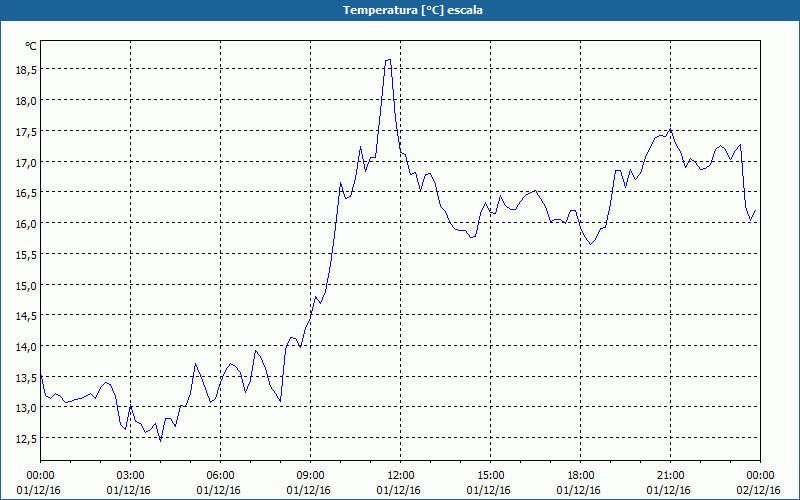Click the 09:00 time axis label
This screenshot has height=500, width=800.
[x=310, y=476]
